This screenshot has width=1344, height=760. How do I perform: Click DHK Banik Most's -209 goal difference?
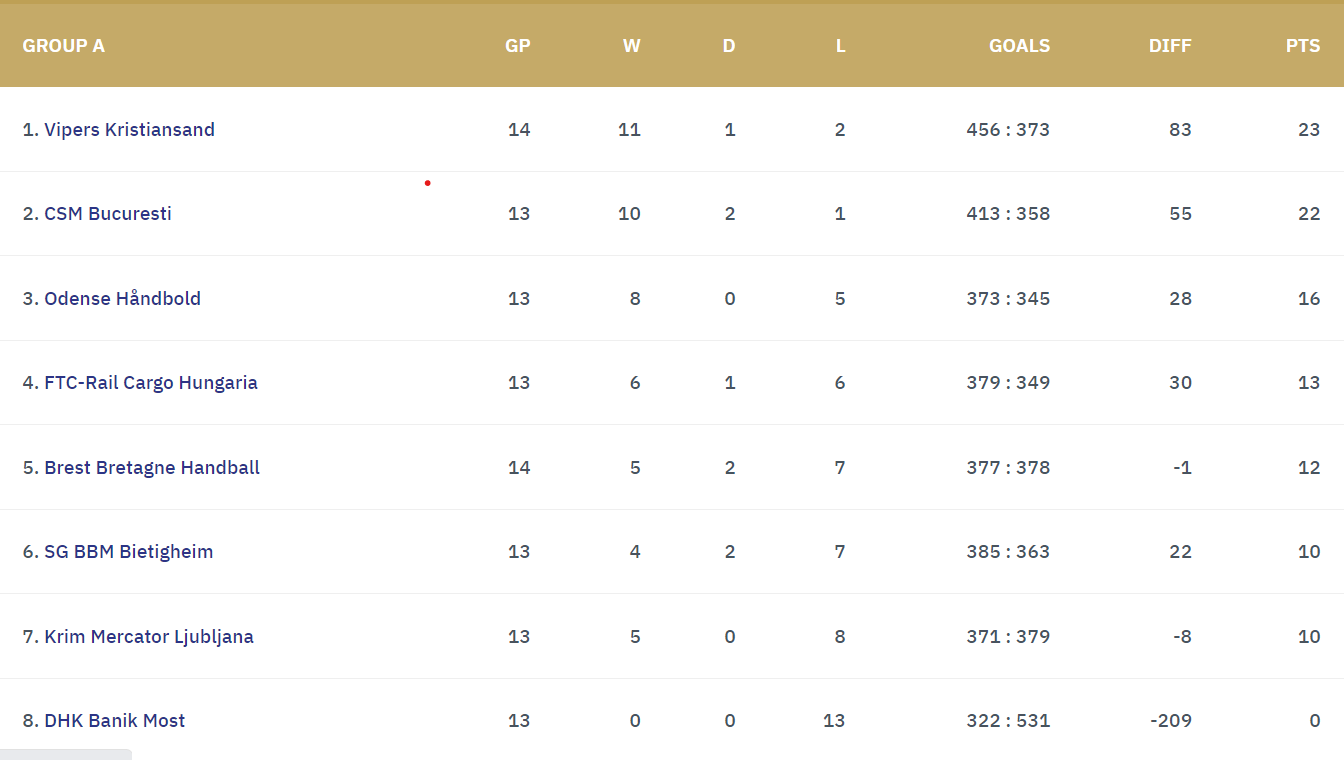(x=1170, y=721)
